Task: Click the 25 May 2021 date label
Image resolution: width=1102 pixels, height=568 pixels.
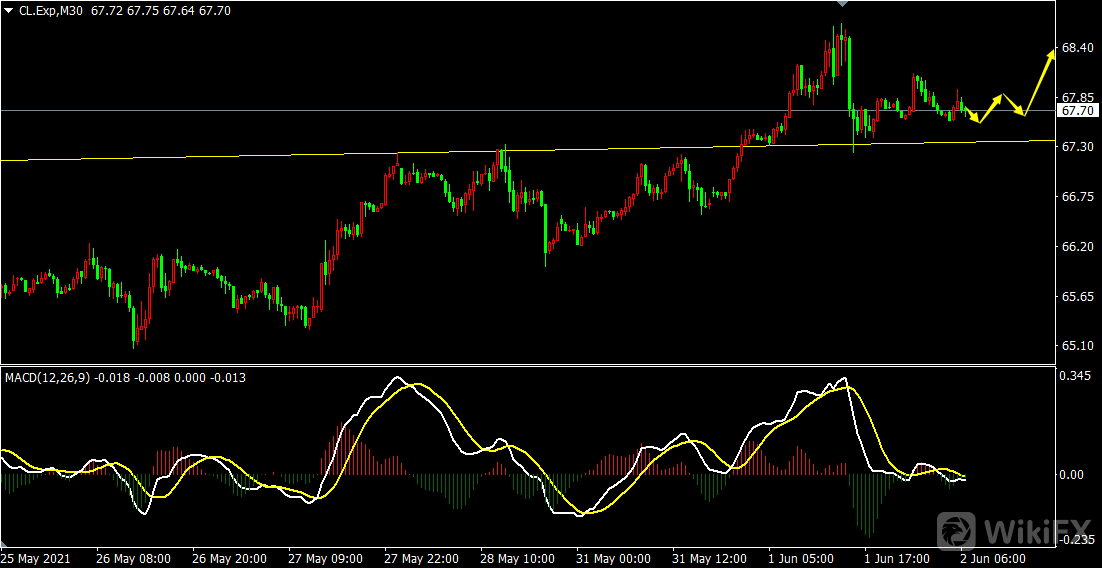Action: 36,558
